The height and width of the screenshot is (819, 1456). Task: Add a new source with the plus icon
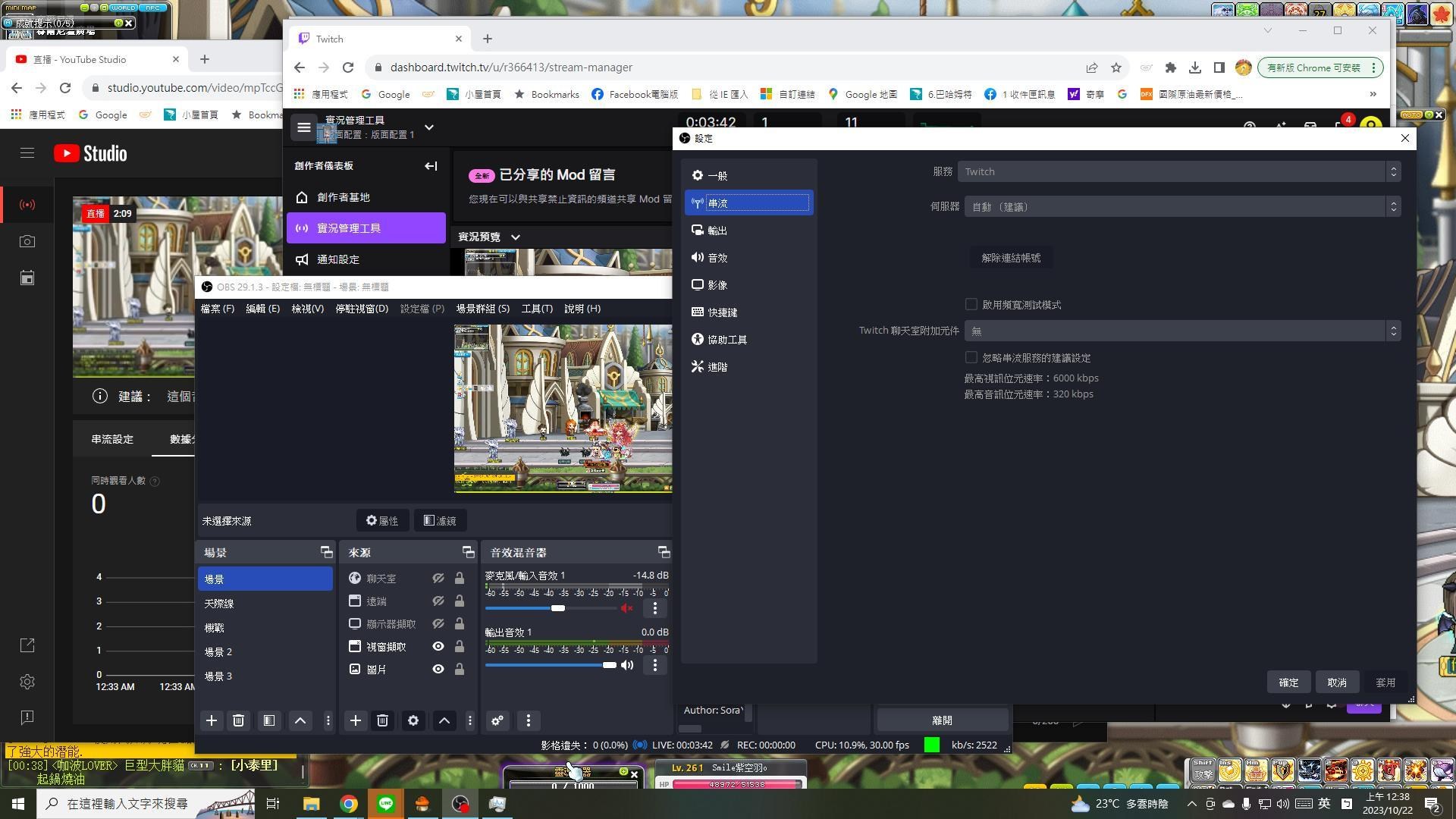(355, 720)
